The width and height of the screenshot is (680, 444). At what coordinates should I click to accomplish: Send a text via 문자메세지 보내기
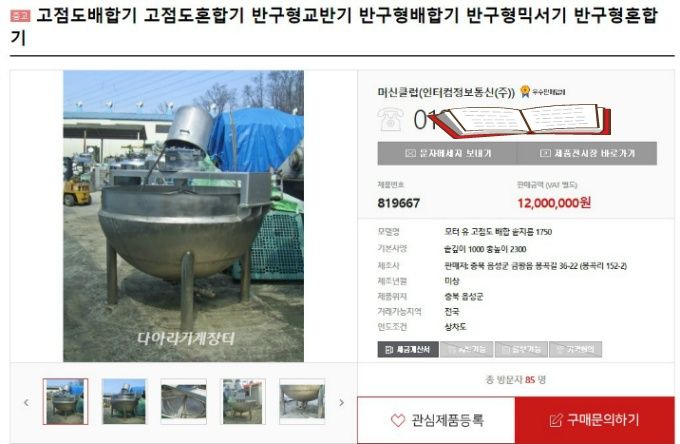click(447, 153)
